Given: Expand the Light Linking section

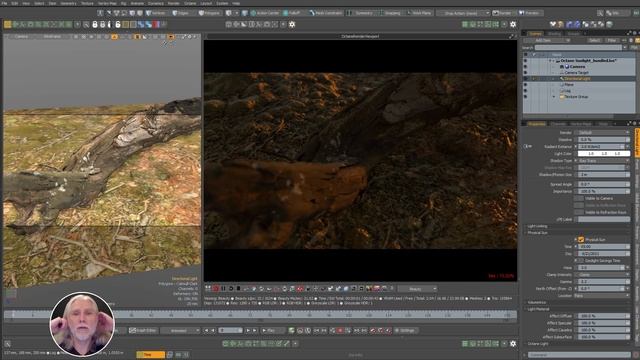Looking at the screenshot, I should 536,226.
